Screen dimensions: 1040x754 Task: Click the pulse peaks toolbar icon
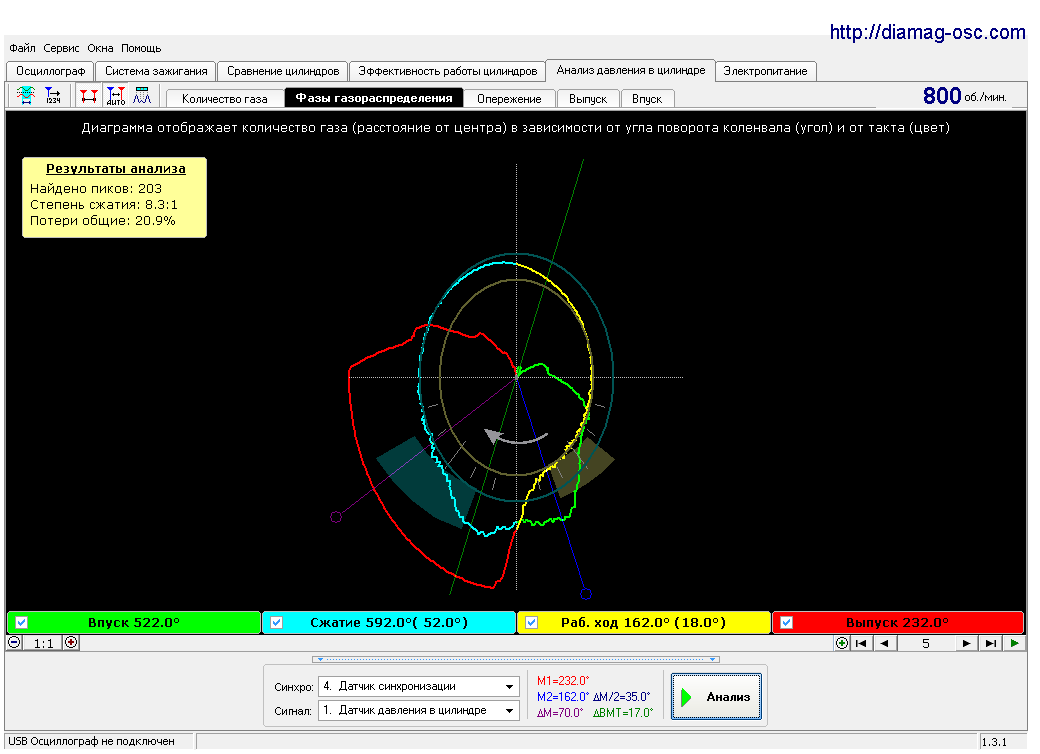pyautogui.click(x=142, y=95)
